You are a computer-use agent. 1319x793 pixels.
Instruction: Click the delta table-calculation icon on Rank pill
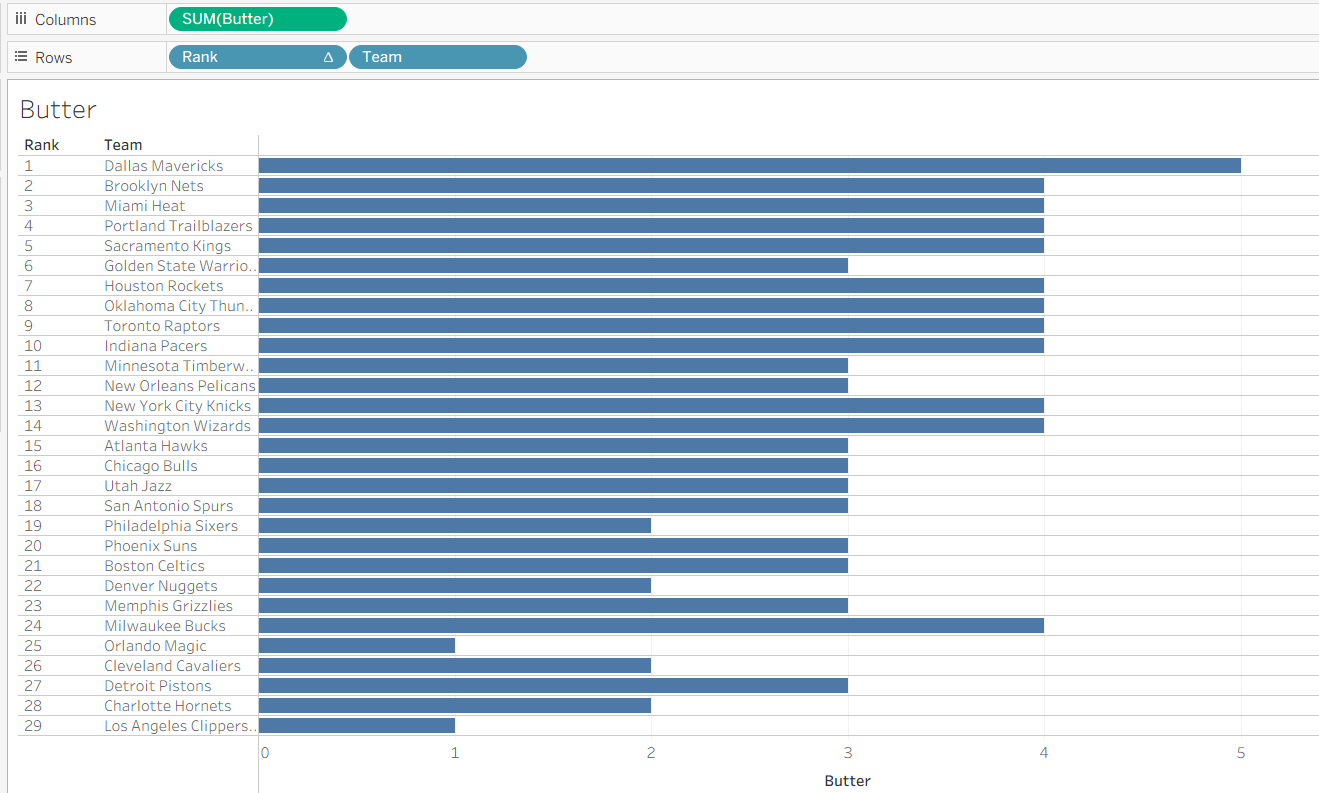click(328, 57)
